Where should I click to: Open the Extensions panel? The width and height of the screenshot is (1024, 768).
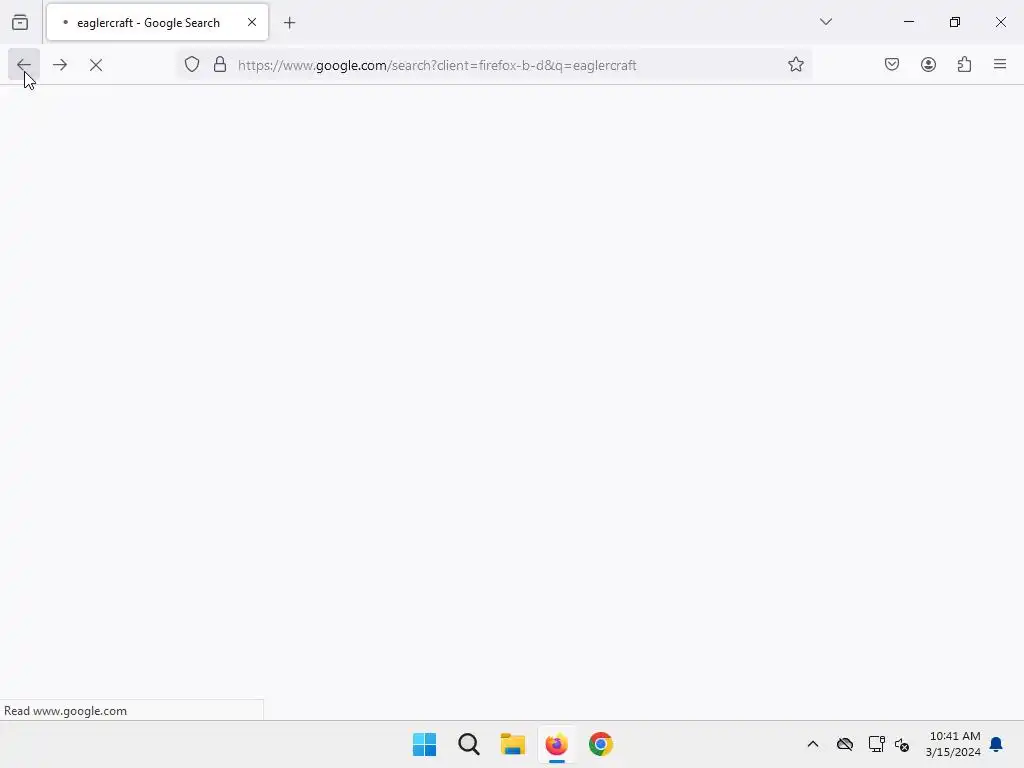click(x=964, y=65)
